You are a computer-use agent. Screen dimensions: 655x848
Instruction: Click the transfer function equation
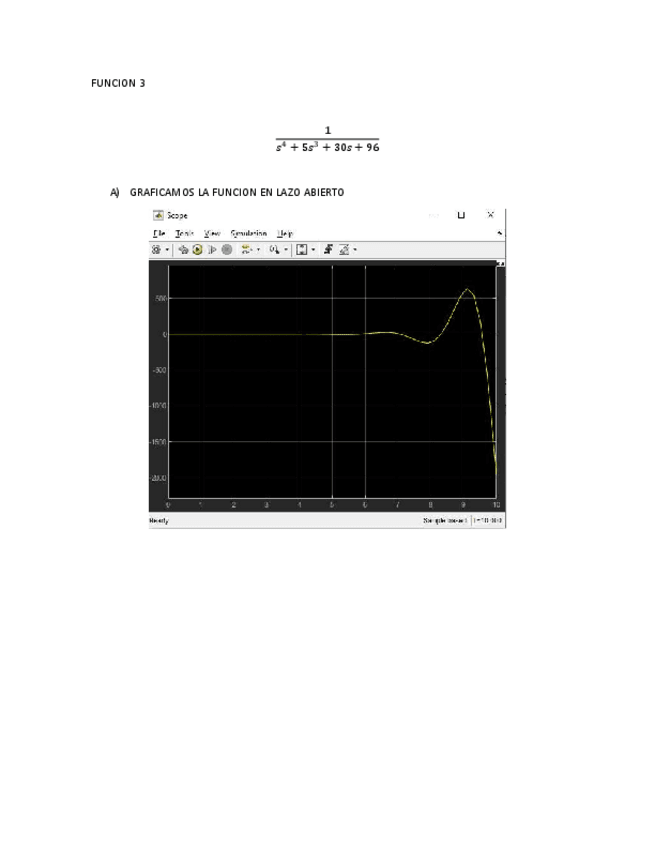pos(327,140)
